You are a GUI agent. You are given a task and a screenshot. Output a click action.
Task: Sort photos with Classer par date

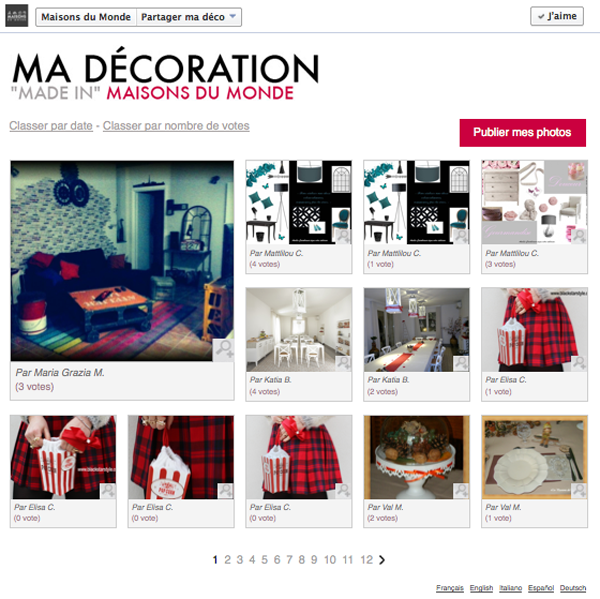click(51, 126)
